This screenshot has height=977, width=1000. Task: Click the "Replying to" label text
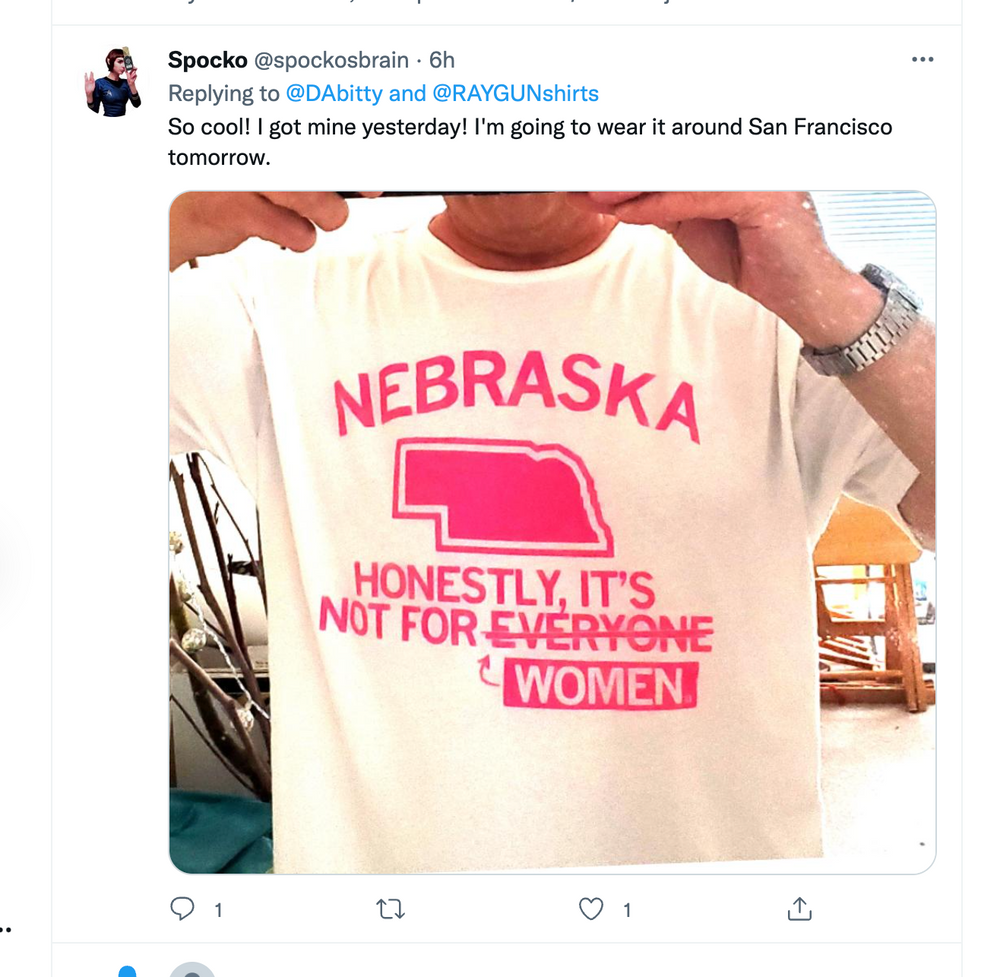pyautogui.click(x=224, y=94)
